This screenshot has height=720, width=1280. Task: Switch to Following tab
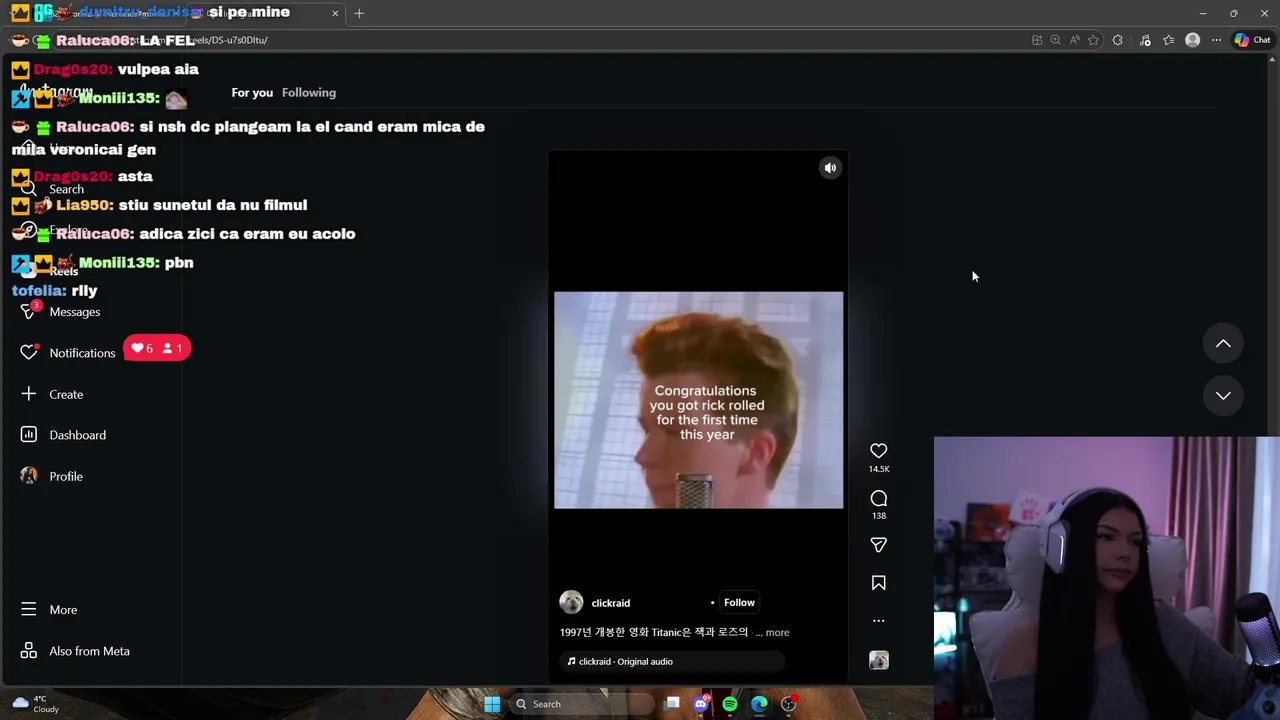point(309,92)
